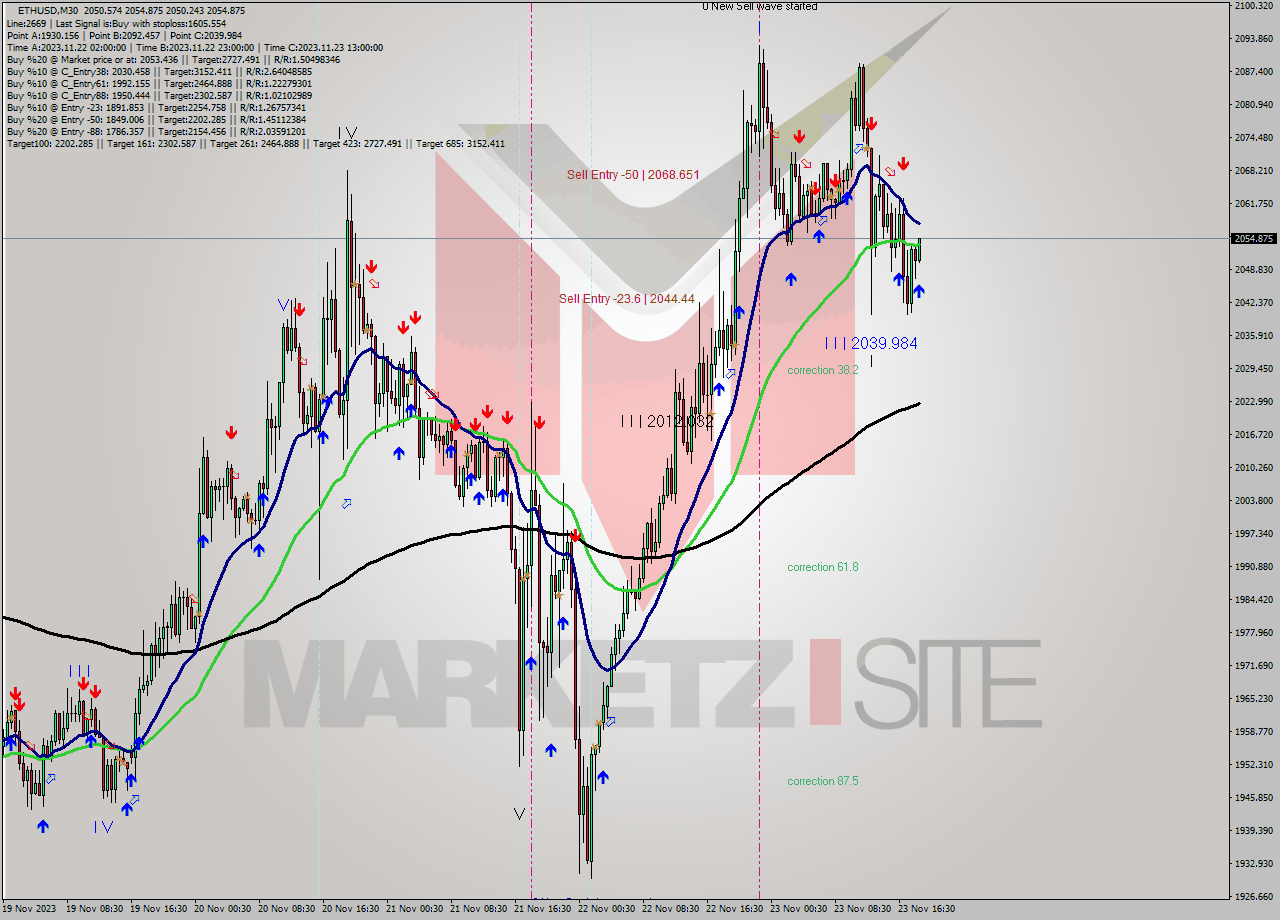1280x920 pixels.
Task: Select the 'Sell Entry -50 | 2068.651' label
Action: (633, 174)
